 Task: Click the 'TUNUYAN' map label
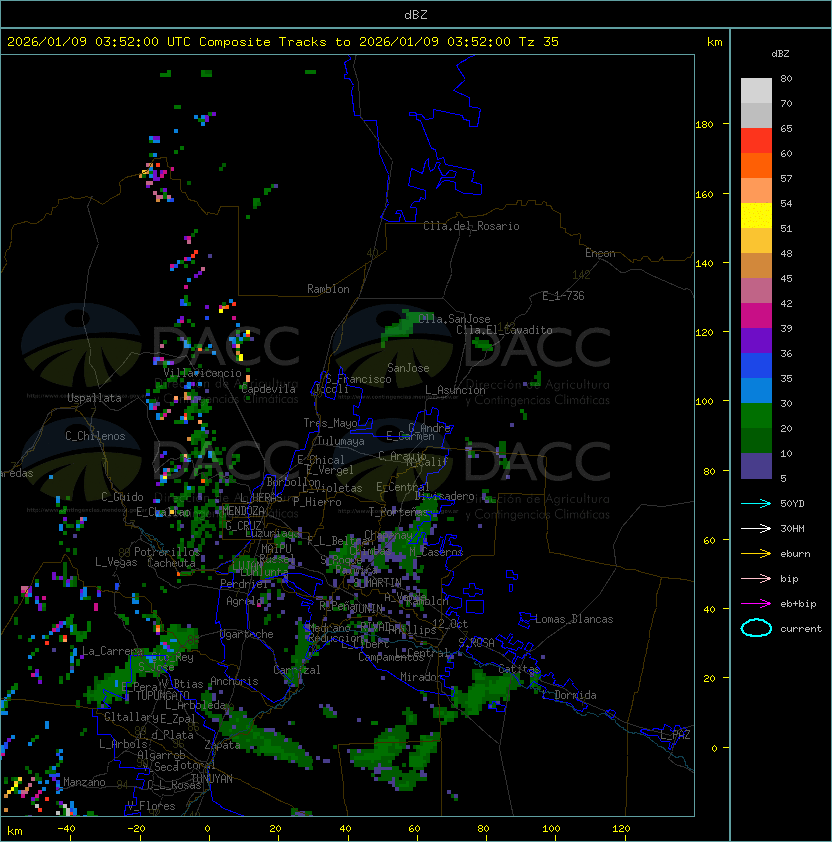tap(212, 779)
